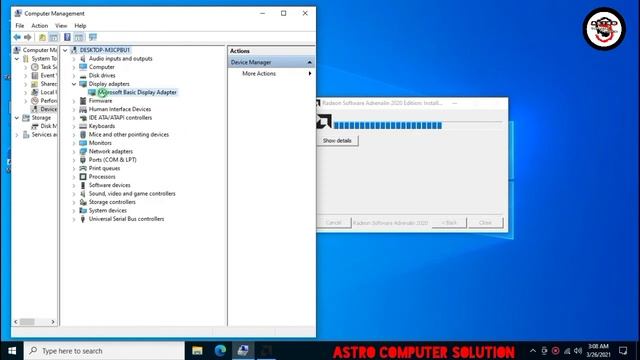Expand the Firmware category arrow
The image size is (640, 360).
(74, 101)
